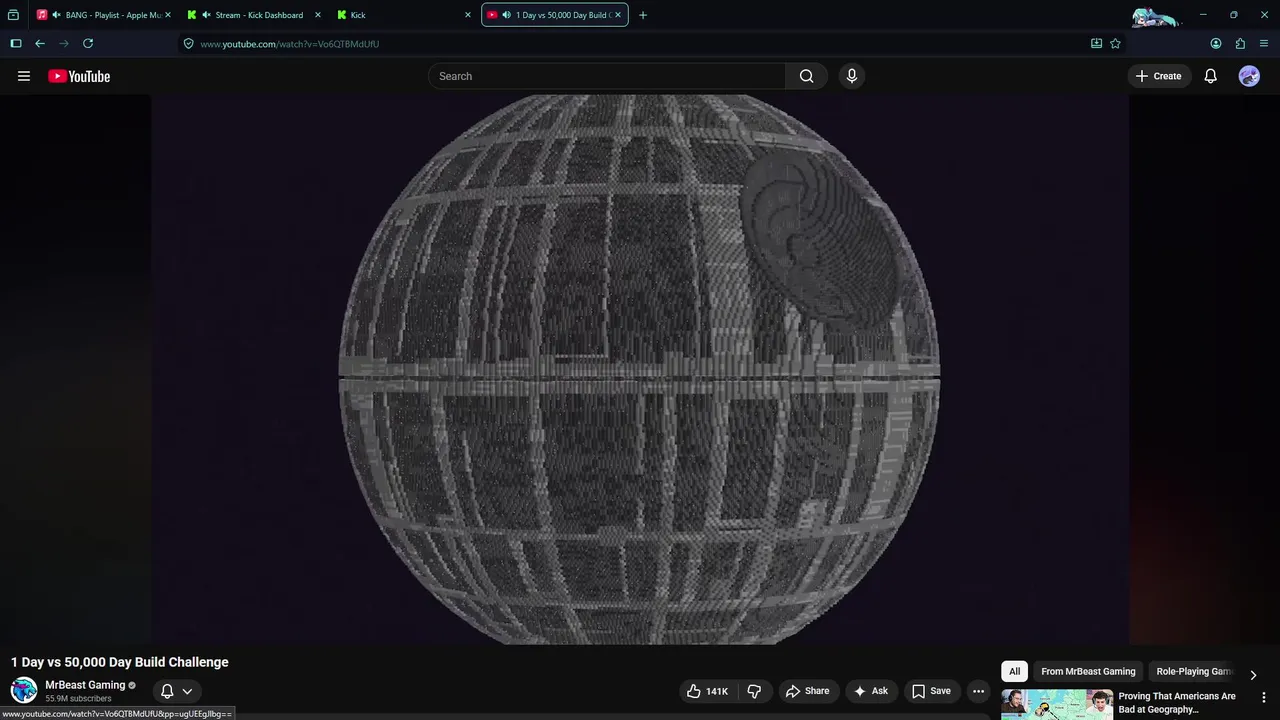Open site information shield icon
Viewport: 1280px width, 720px height.
tap(188, 43)
